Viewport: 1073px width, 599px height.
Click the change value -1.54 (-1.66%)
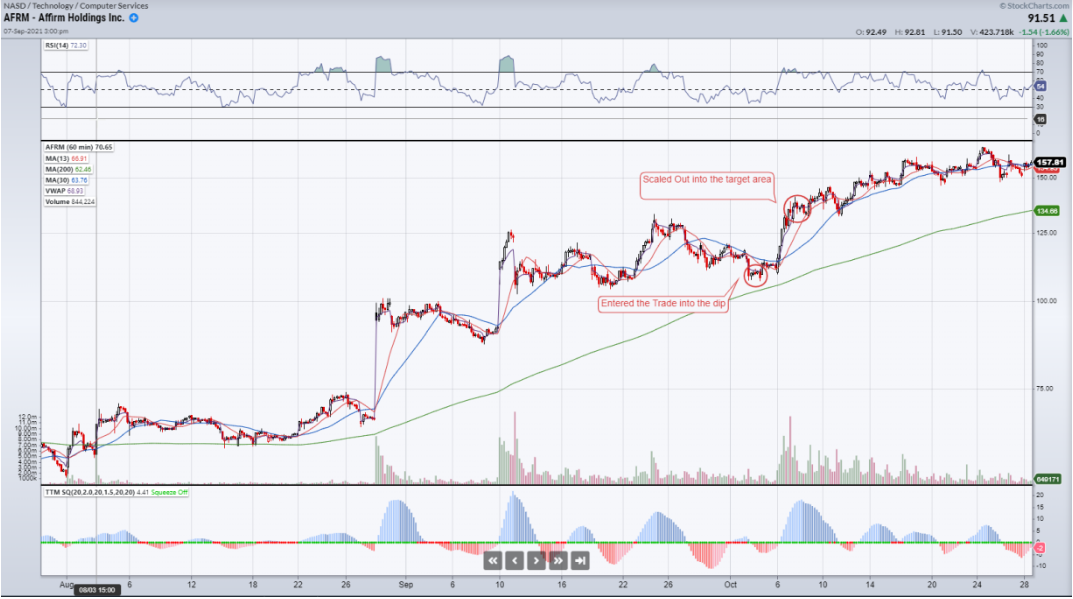pyautogui.click(x=1044, y=32)
